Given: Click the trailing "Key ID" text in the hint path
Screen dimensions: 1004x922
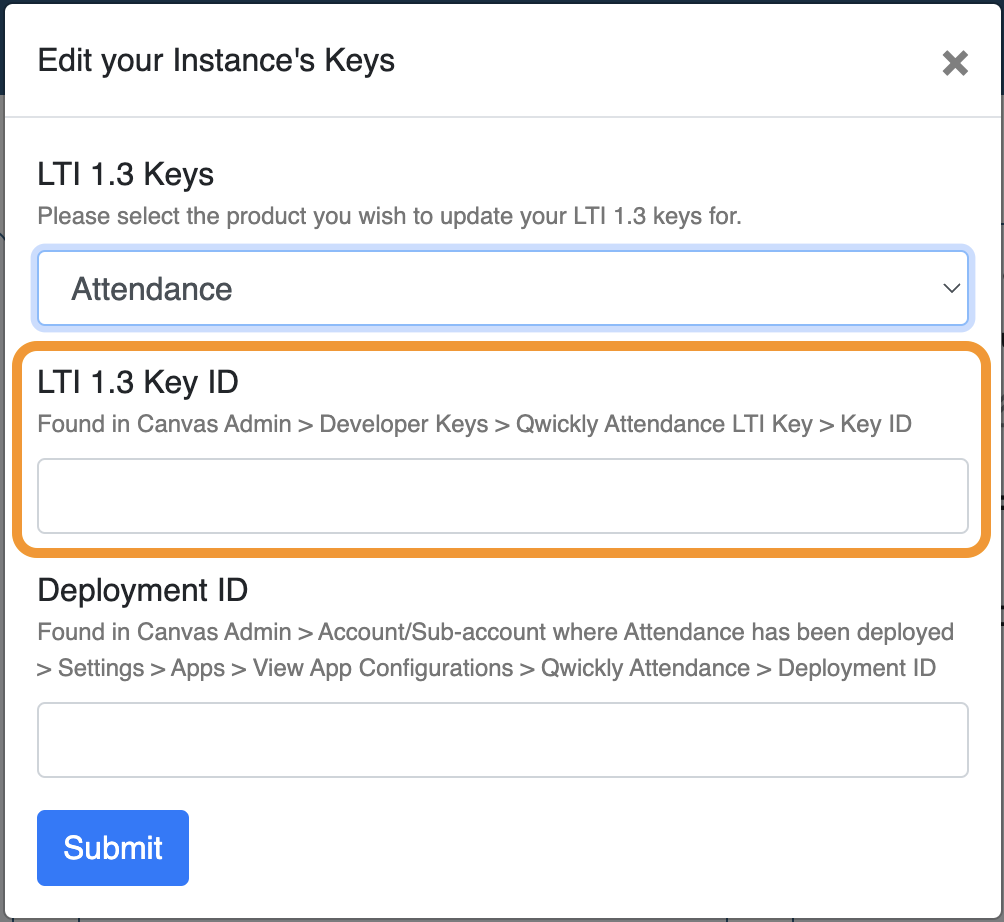Looking at the screenshot, I should click(x=876, y=424).
